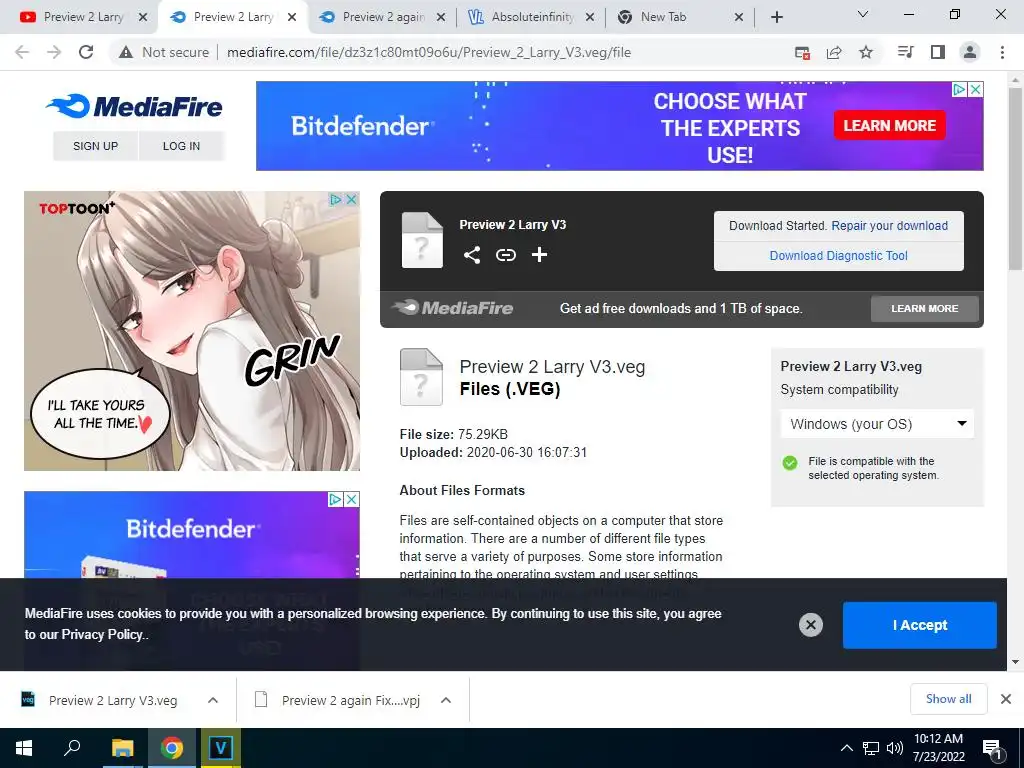The width and height of the screenshot is (1024, 768).
Task: Click the gray LEARN MORE button in MediaFire bar
Action: (925, 308)
